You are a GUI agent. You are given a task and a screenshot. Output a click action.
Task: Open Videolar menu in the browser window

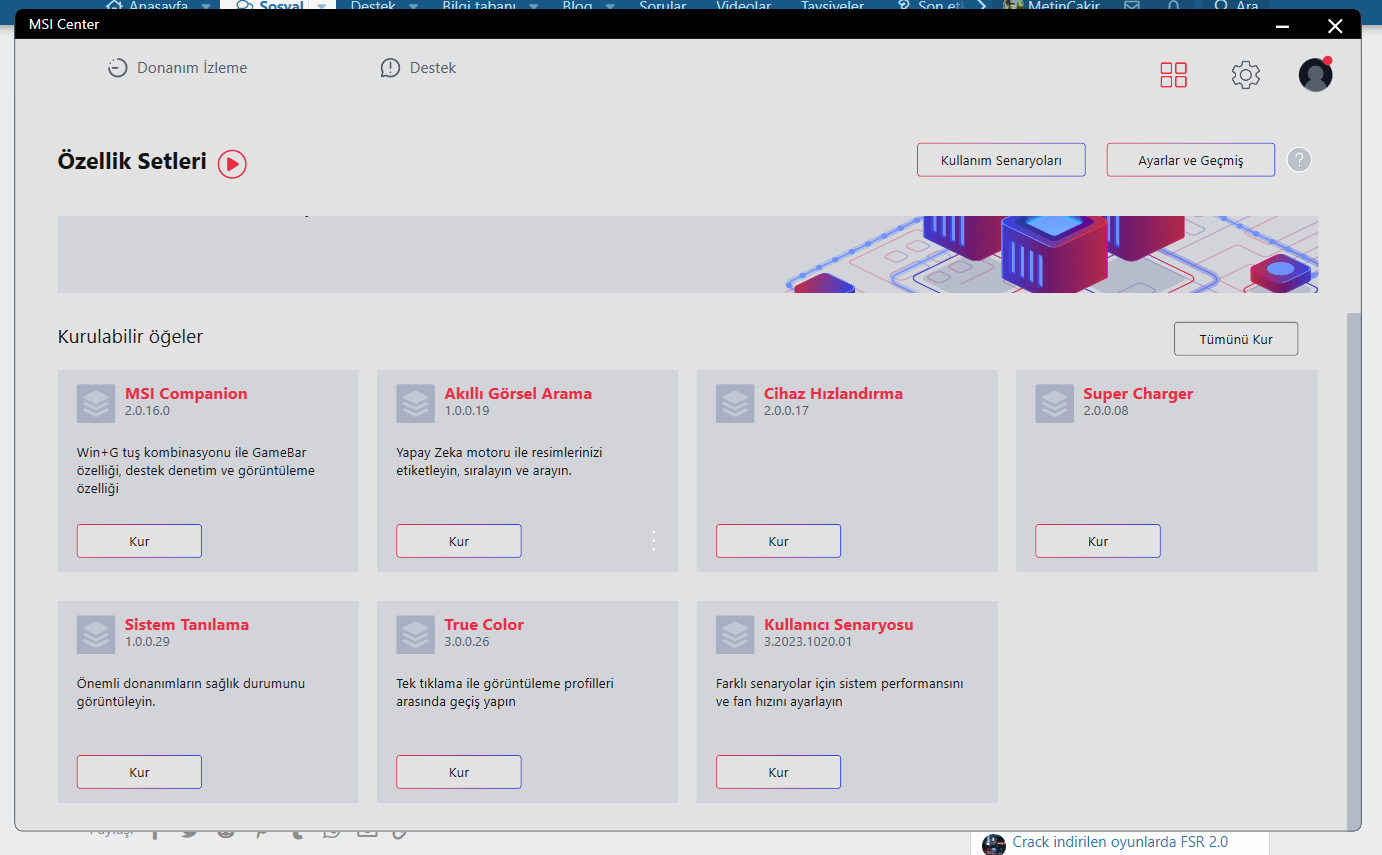coord(743,6)
